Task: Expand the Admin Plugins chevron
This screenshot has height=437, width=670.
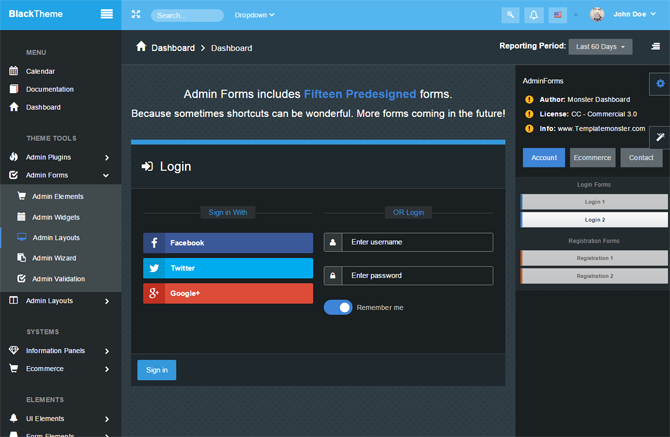Action: click(107, 158)
